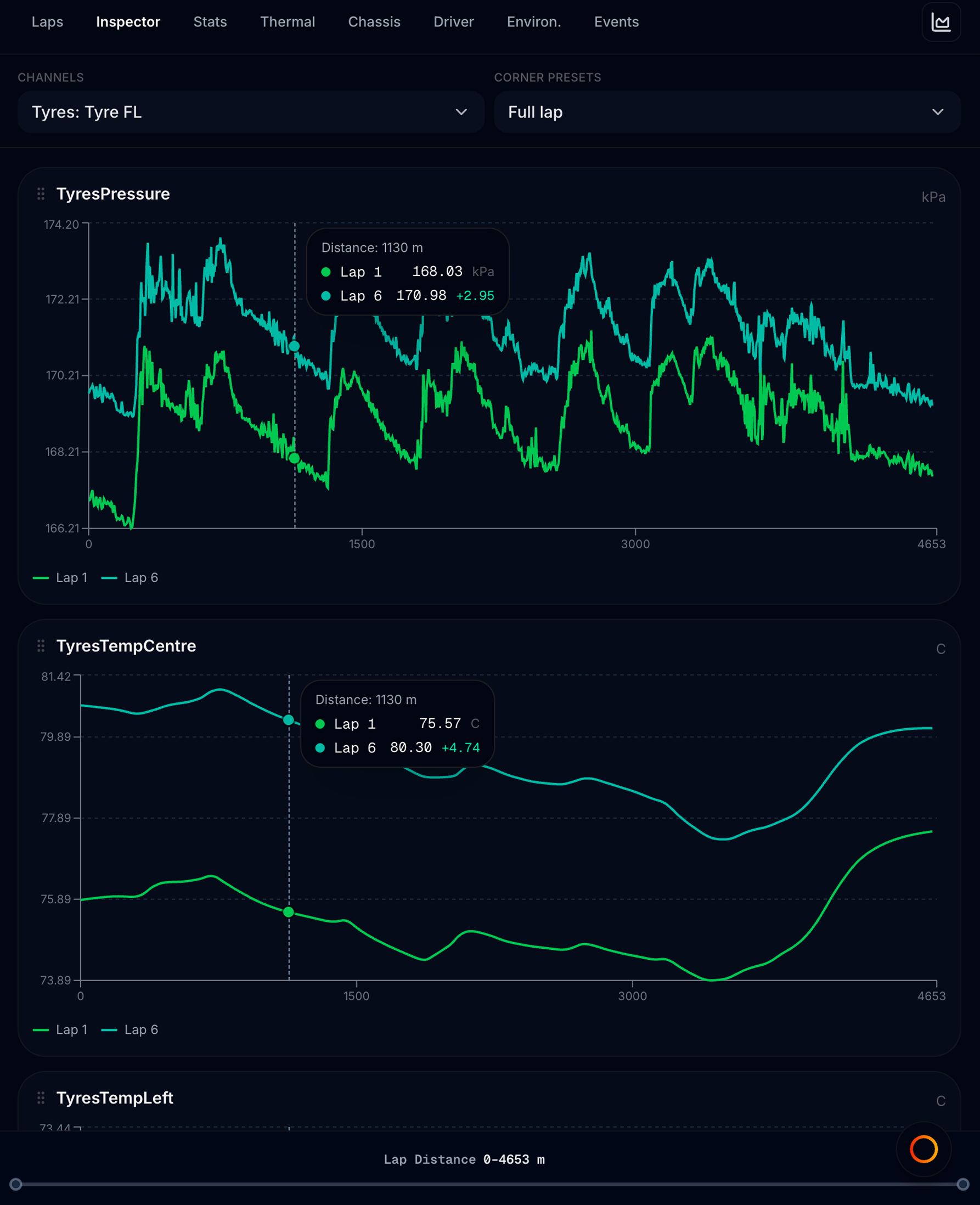Click the 81.42 y-axis label

click(x=56, y=677)
